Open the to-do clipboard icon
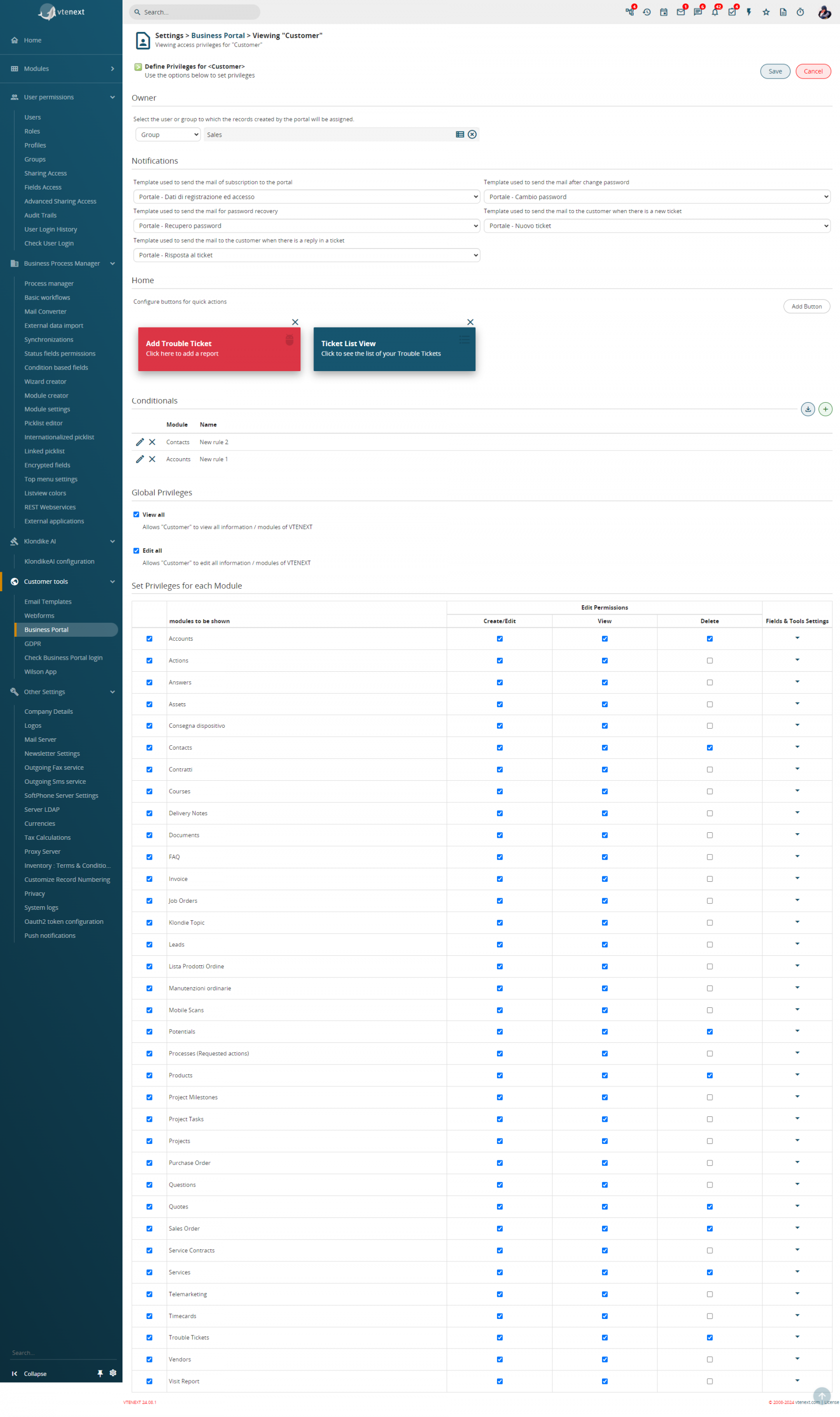The image size is (840, 1417). (x=732, y=12)
